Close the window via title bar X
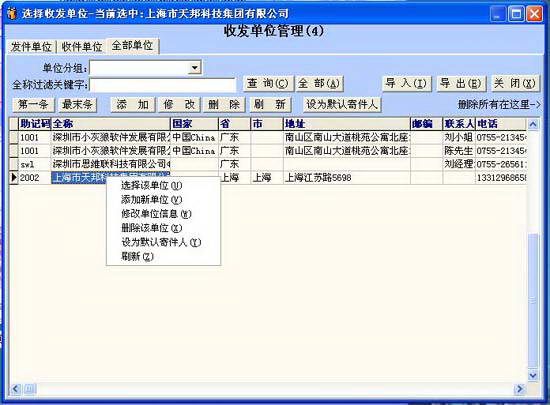The width and height of the screenshot is (550, 405). (x=535, y=14)
